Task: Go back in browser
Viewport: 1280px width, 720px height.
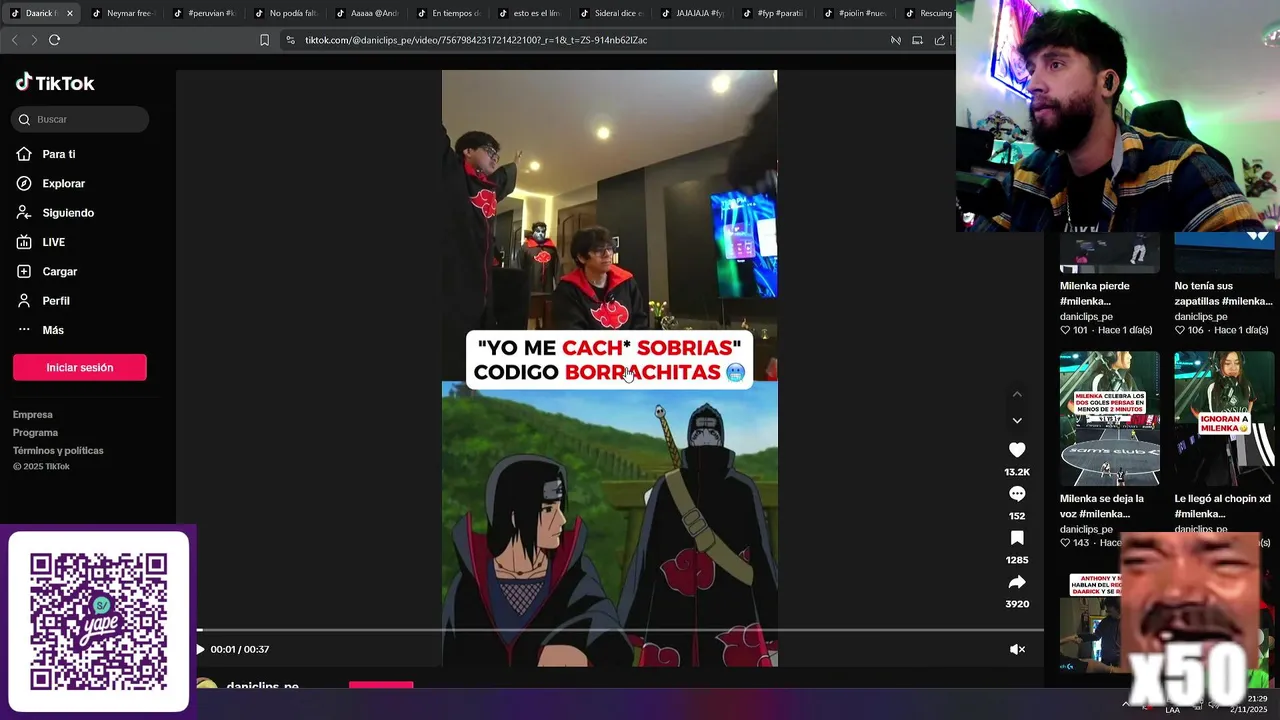Action: 14,40
